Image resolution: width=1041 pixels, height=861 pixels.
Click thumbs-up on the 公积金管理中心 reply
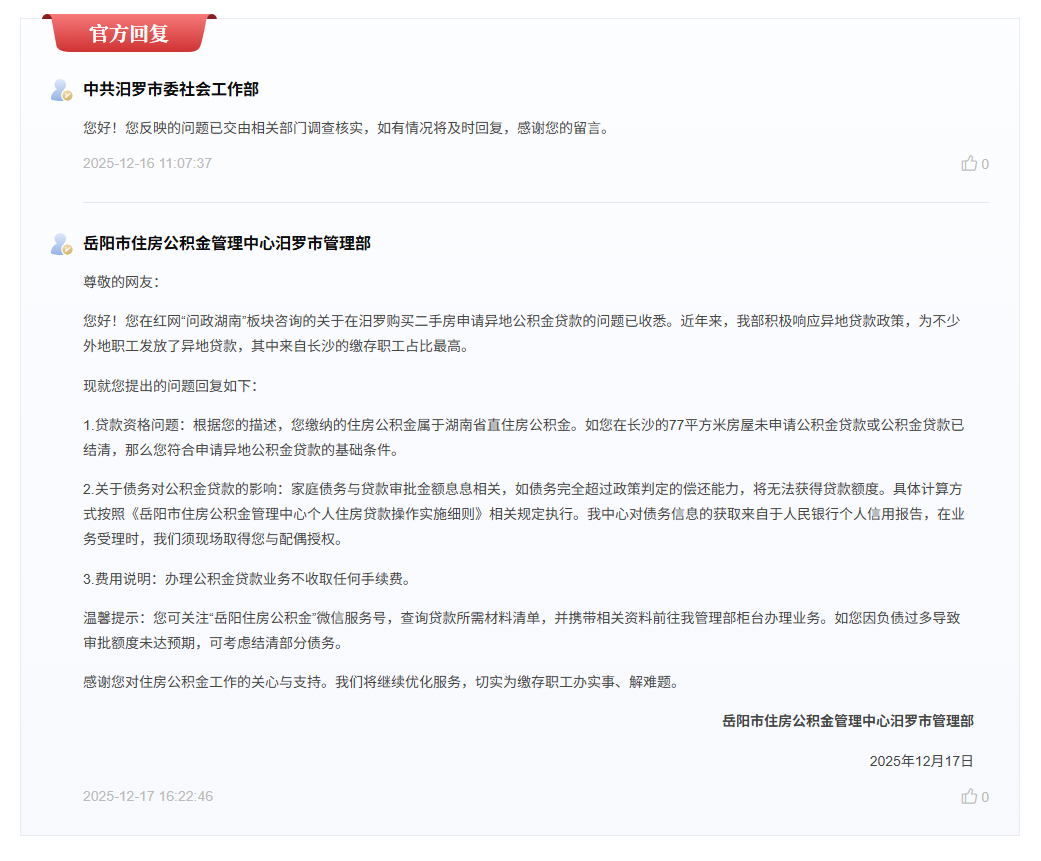[x=969, y=797]
